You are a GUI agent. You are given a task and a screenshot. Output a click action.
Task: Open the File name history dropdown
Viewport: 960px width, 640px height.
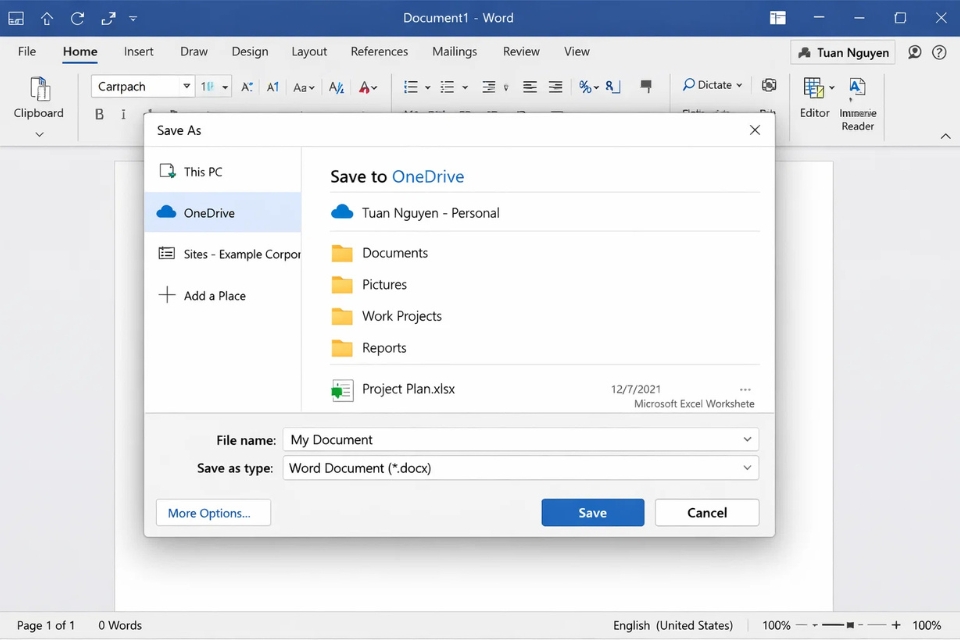click(747, 439)
